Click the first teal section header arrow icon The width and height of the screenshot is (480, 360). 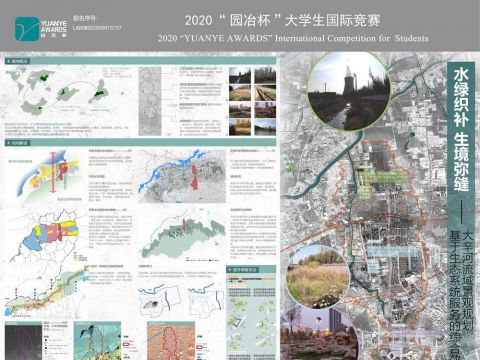[x=8, y=61]
